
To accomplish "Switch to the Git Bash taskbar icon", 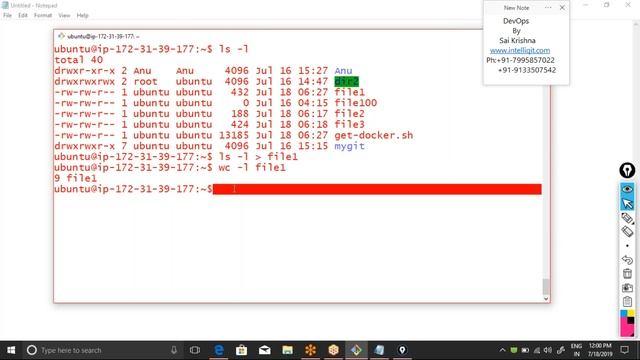I will tap(356, 350).
